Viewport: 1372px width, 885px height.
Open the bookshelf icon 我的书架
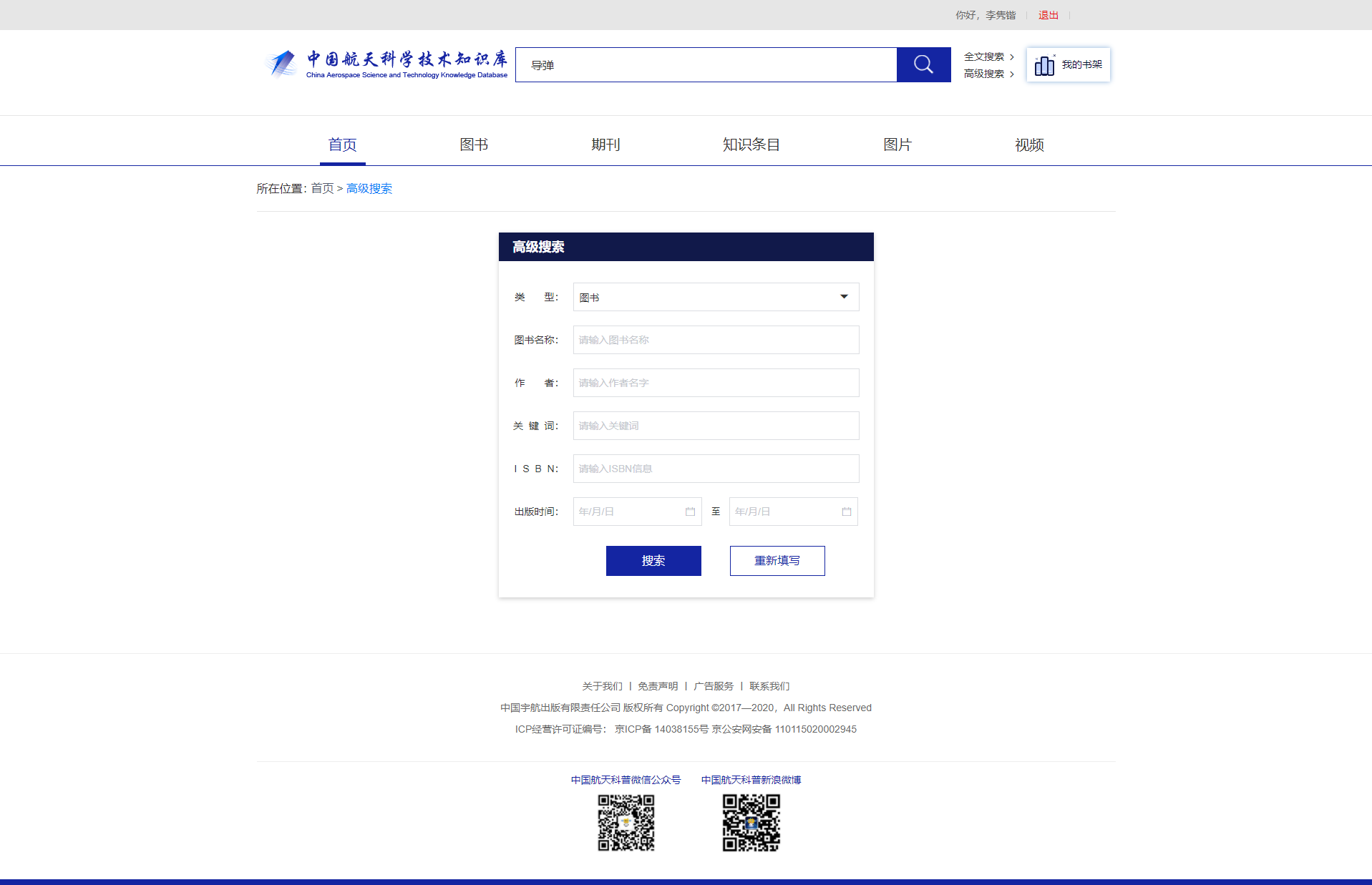click(x=1068, y=65)
